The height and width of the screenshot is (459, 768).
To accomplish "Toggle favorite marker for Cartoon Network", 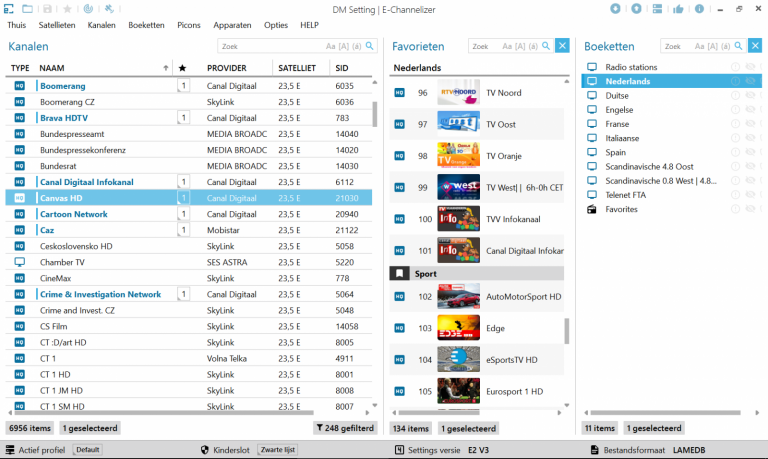I will [182, 214].
